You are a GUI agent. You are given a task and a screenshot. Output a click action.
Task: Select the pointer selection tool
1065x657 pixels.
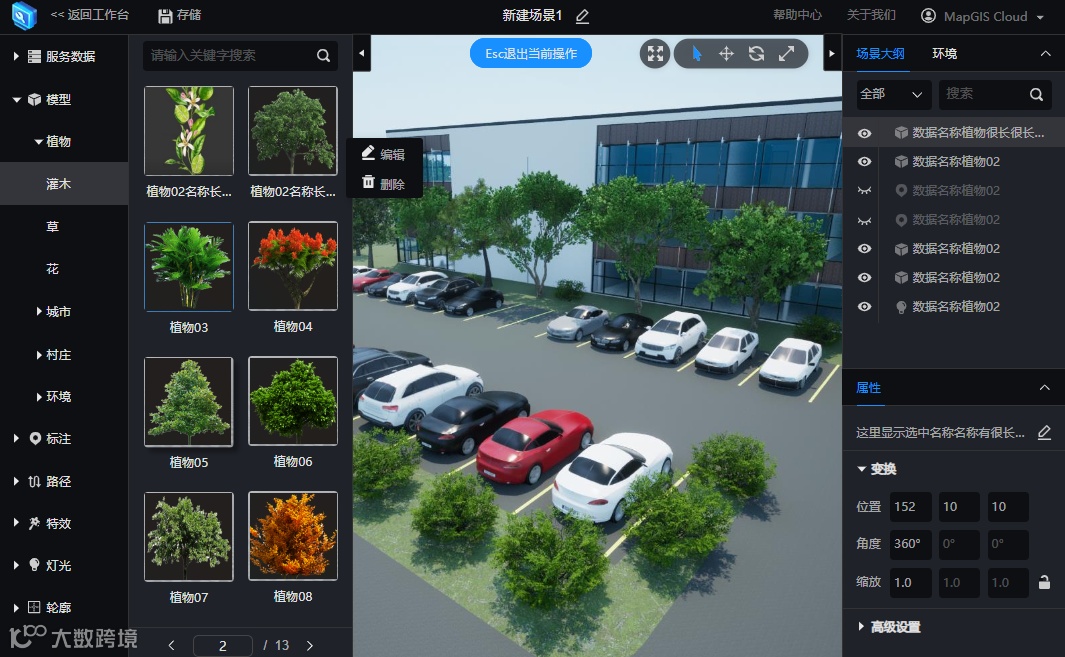tap(696, 54)
